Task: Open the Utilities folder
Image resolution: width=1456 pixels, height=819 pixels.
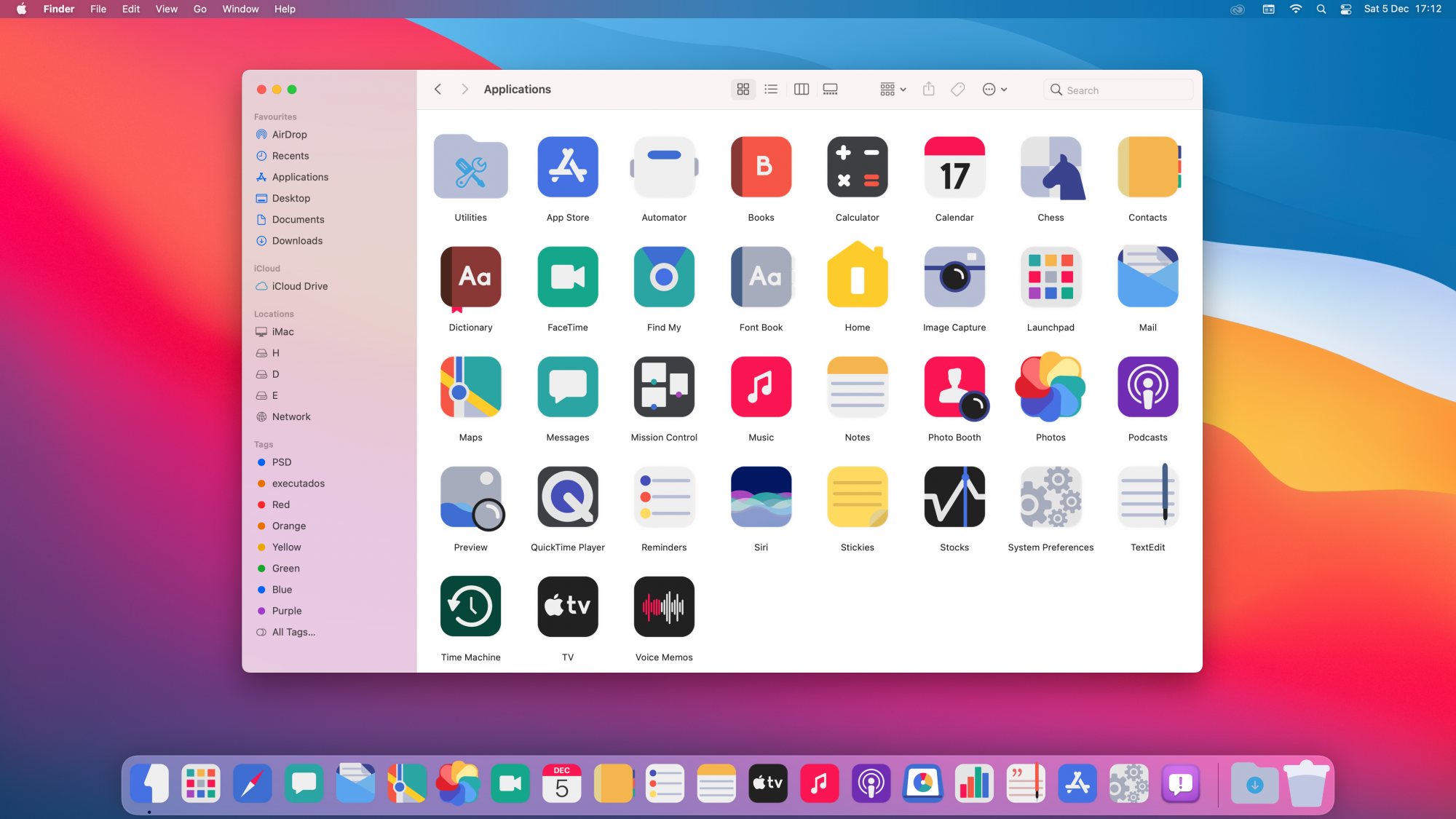Action: click(x=470, y=167)
